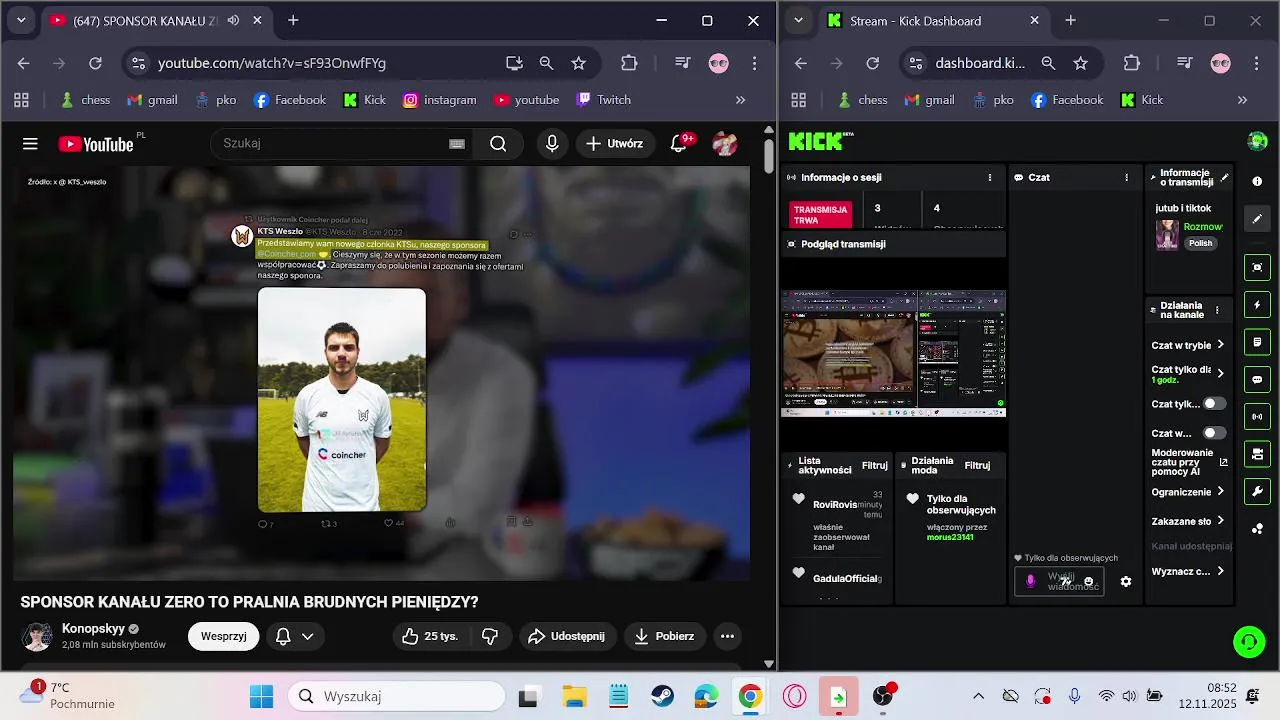Open Chrome menu in the YouTube window
Viewport: 1280px width, 720px height.
click(x=754, y=63)
